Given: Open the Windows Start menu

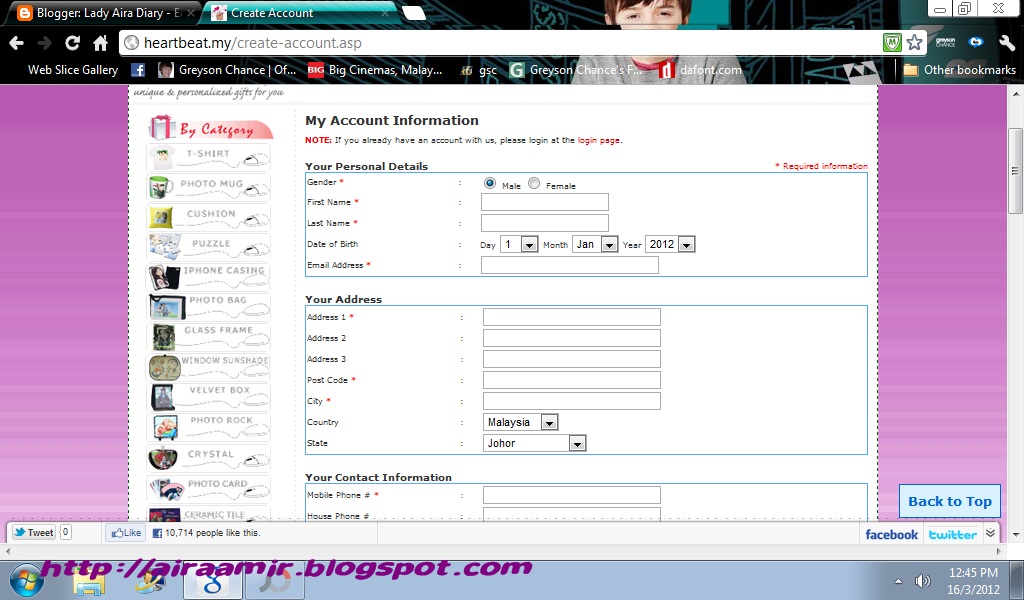Looking at the screenshot, I should 27,581.
